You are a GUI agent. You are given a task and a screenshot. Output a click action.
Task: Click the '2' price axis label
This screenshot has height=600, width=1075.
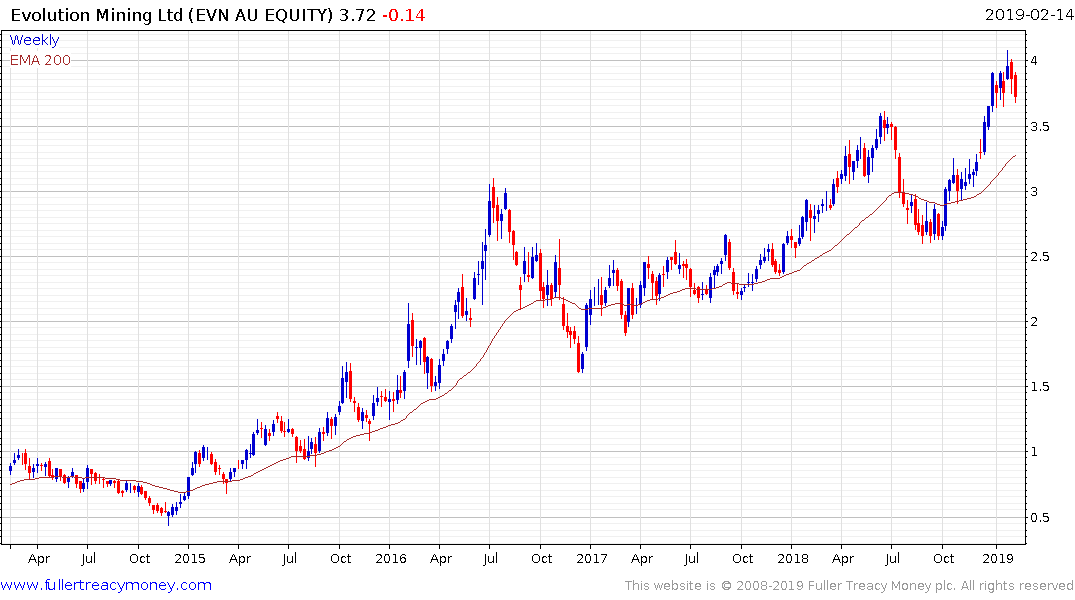[1034, 322]
